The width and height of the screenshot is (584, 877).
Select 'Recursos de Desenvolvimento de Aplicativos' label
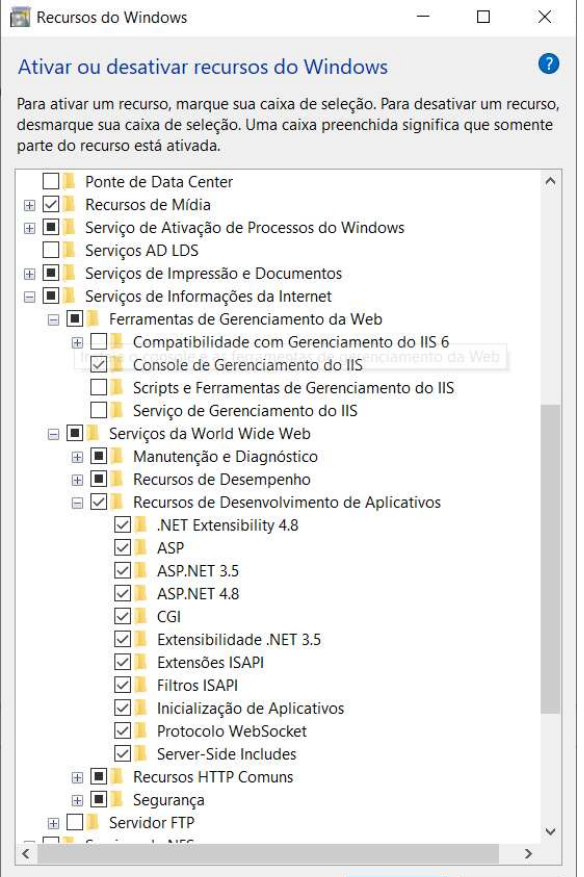(x=287, y=502)
